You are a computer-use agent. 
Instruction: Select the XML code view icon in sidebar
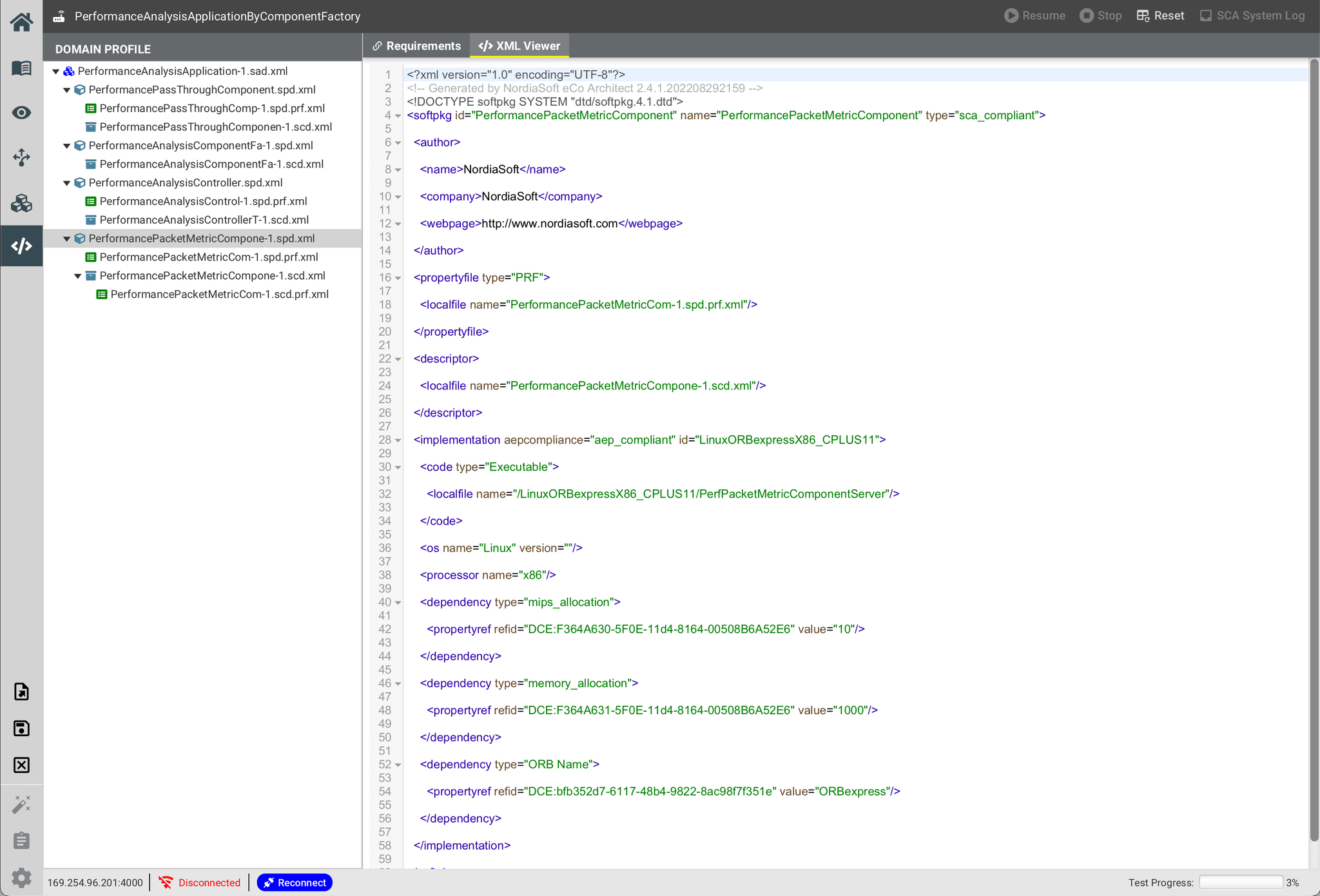[21, 246]
